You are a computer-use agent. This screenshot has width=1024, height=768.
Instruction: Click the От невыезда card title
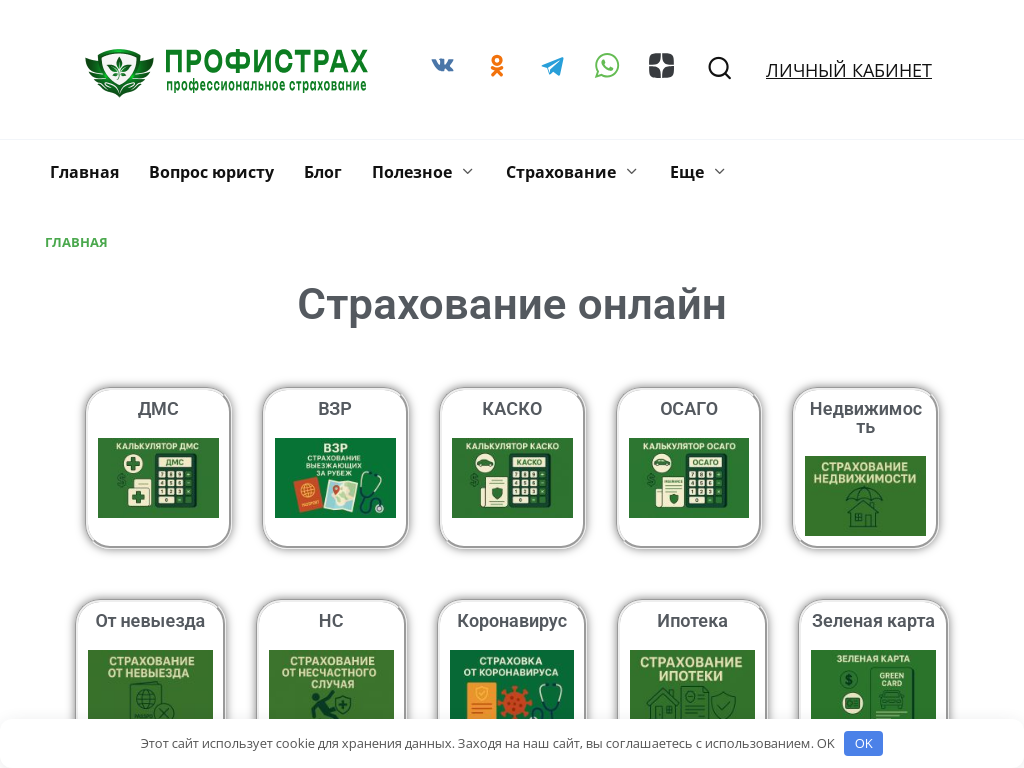pyautogui.click(x=150, y=620)
